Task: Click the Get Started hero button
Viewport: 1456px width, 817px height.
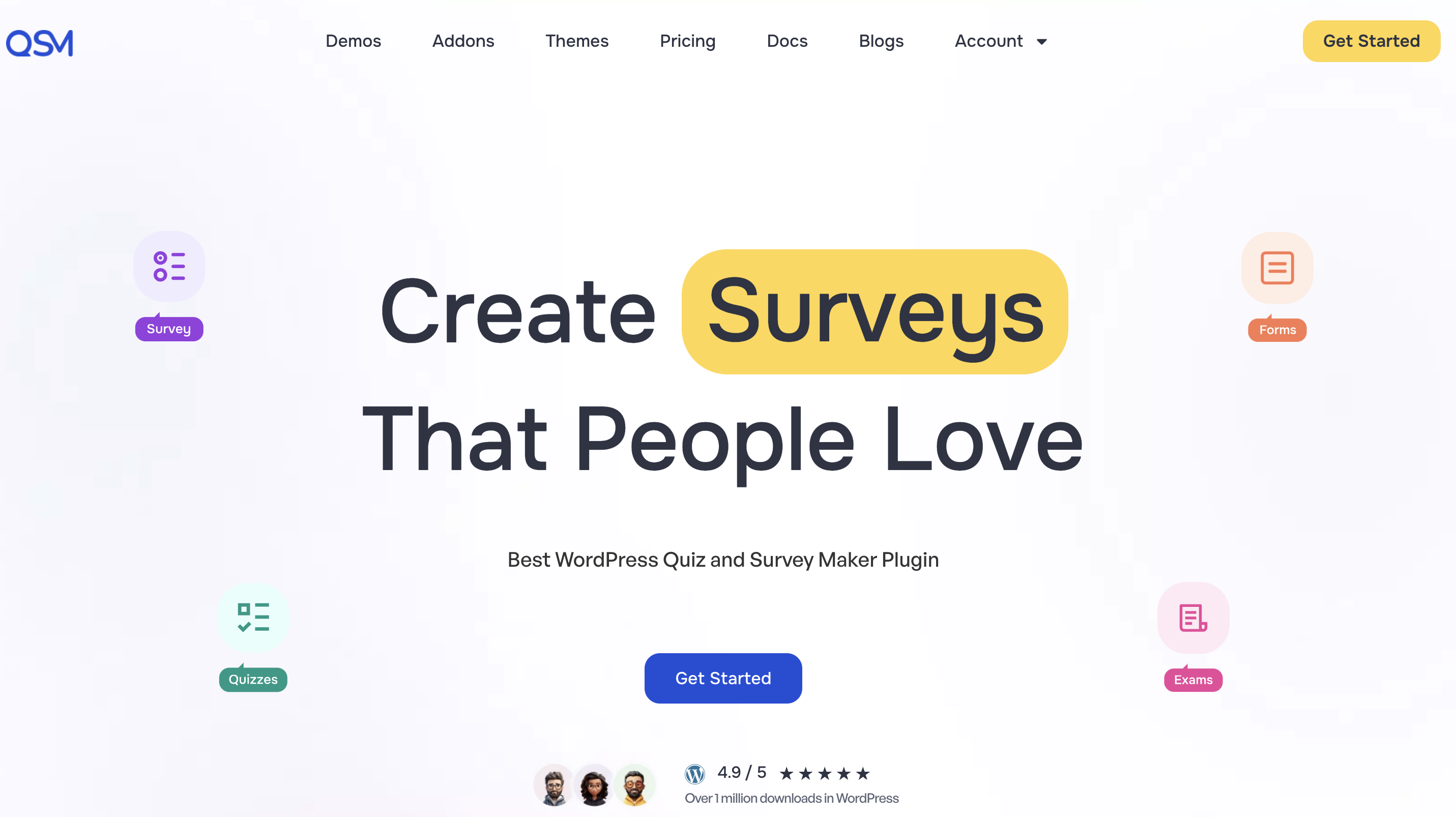Action: coord(723,678)
